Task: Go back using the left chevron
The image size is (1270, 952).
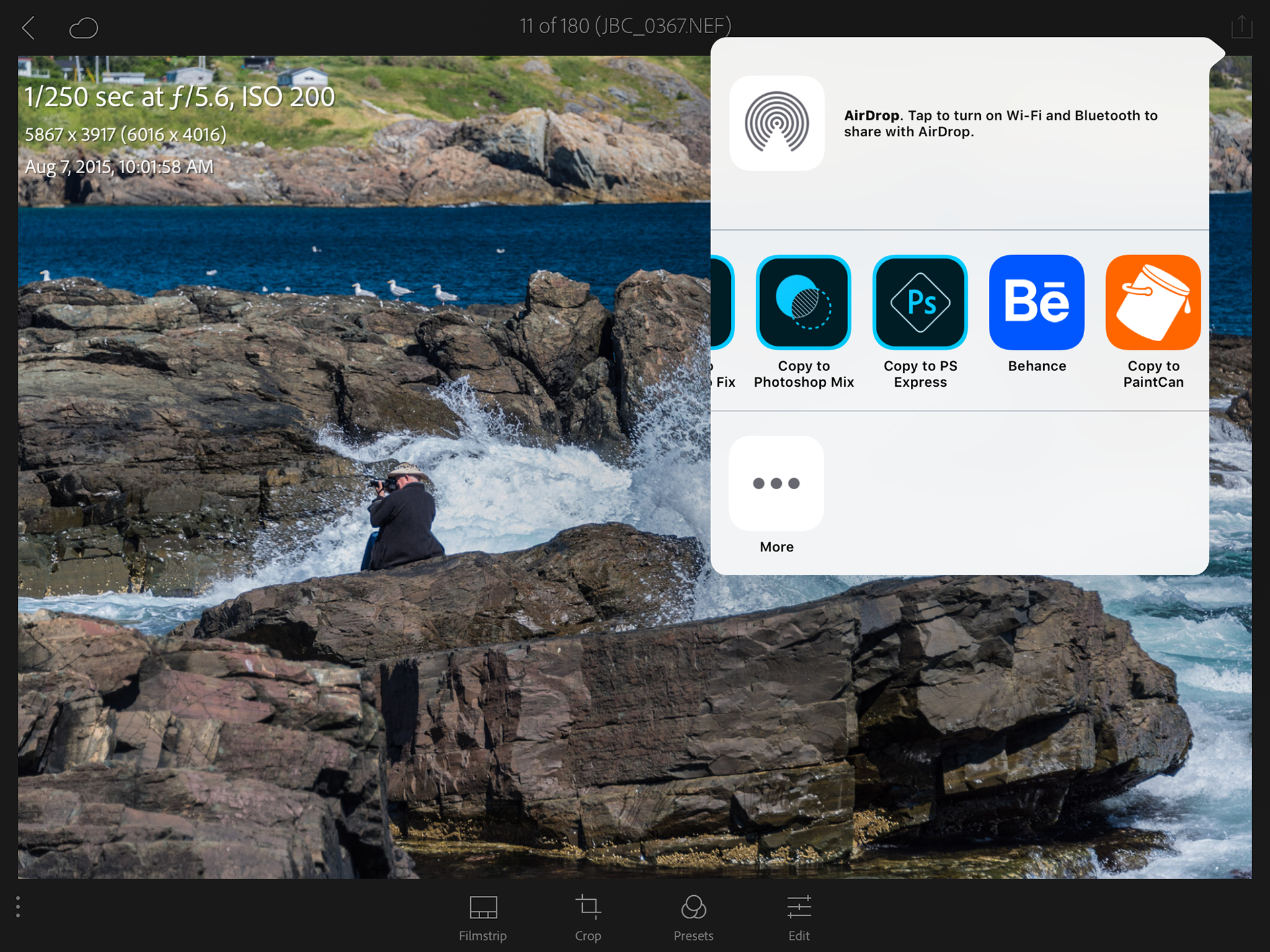Action: 28,28
